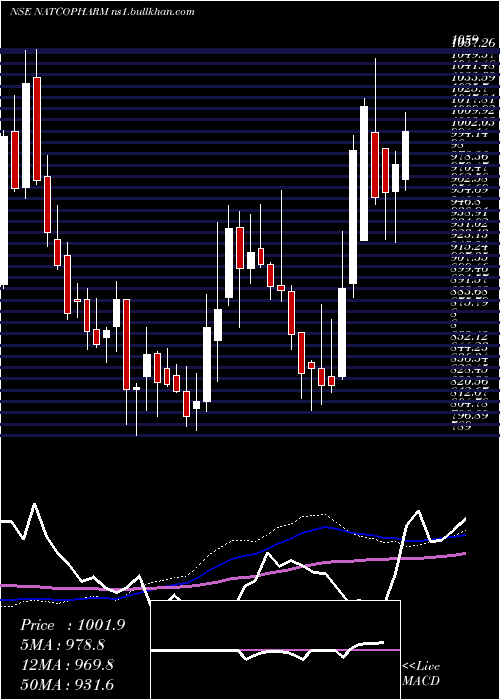
Task: Select the Price : 1001.9 readout
Action: click(x=72, y=625)
